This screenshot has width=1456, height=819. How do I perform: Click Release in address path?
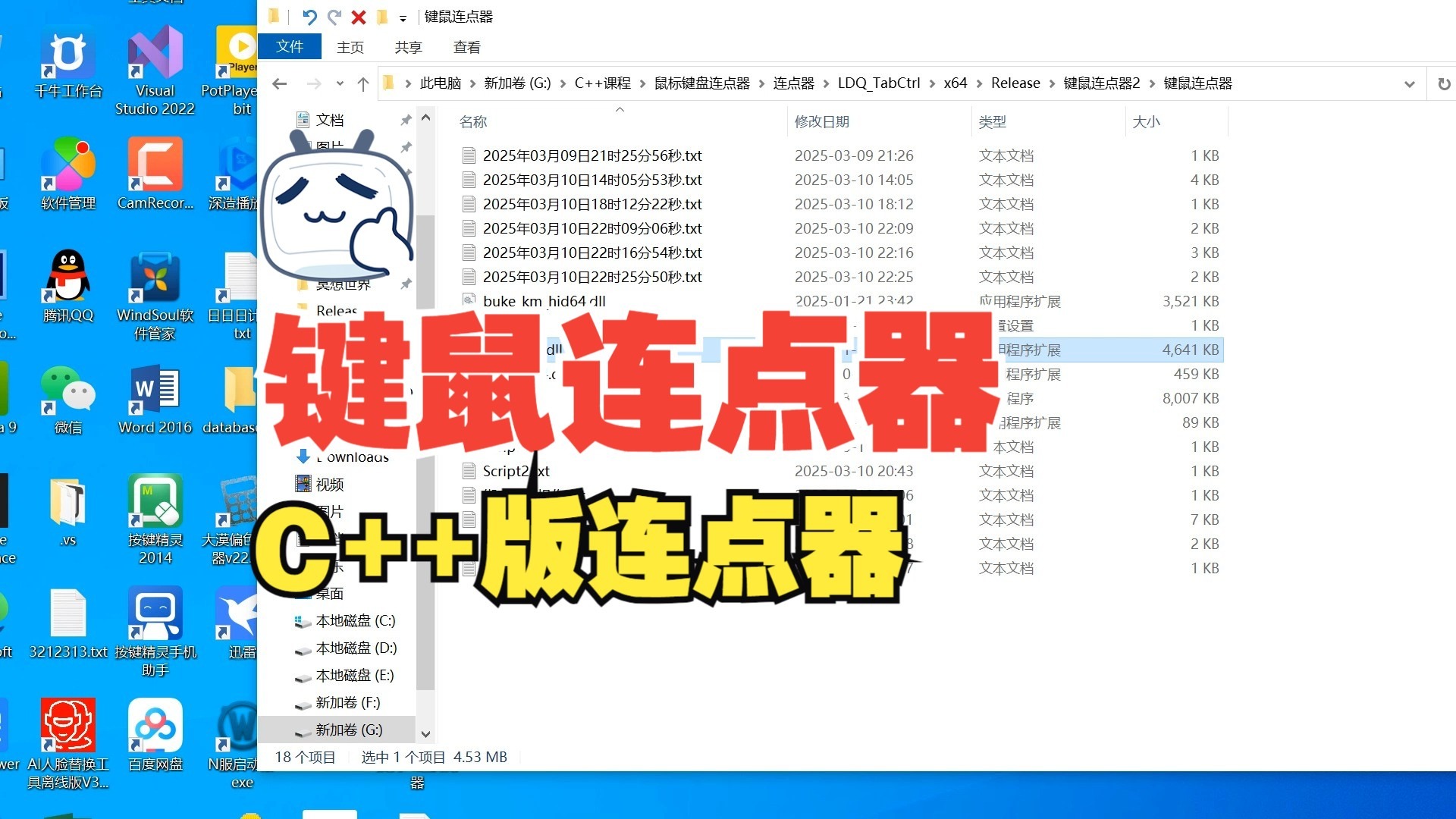coord(1015,83)
